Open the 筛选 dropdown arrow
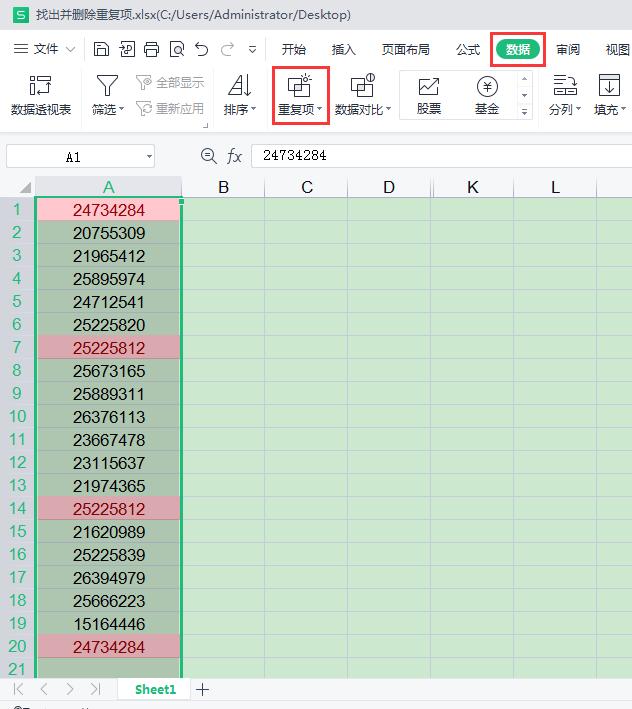 122,109
